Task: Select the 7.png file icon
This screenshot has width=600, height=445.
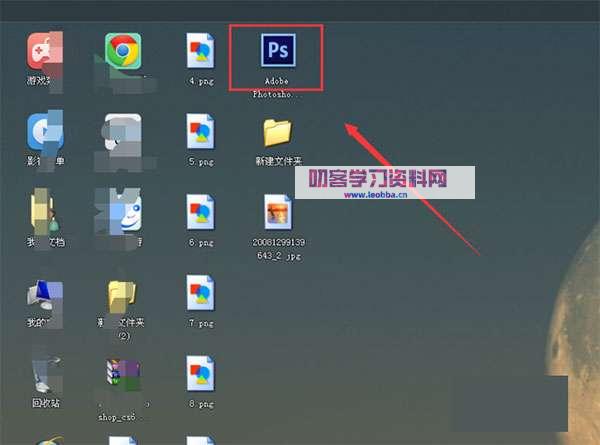Action: pyautogui.click(x=201, y=295)
